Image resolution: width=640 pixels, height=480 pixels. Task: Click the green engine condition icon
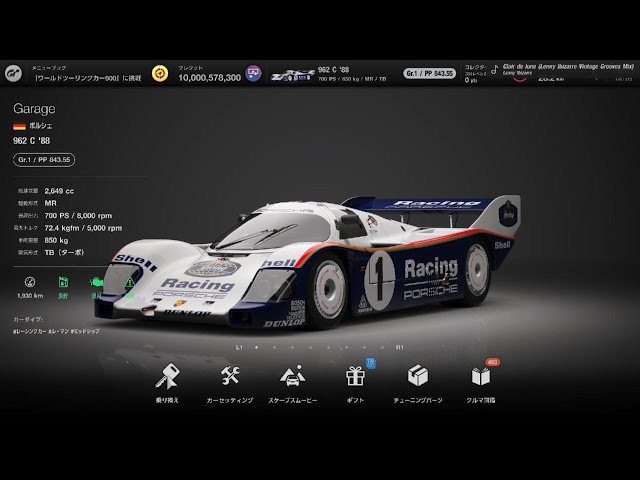(x=96, y=282)
